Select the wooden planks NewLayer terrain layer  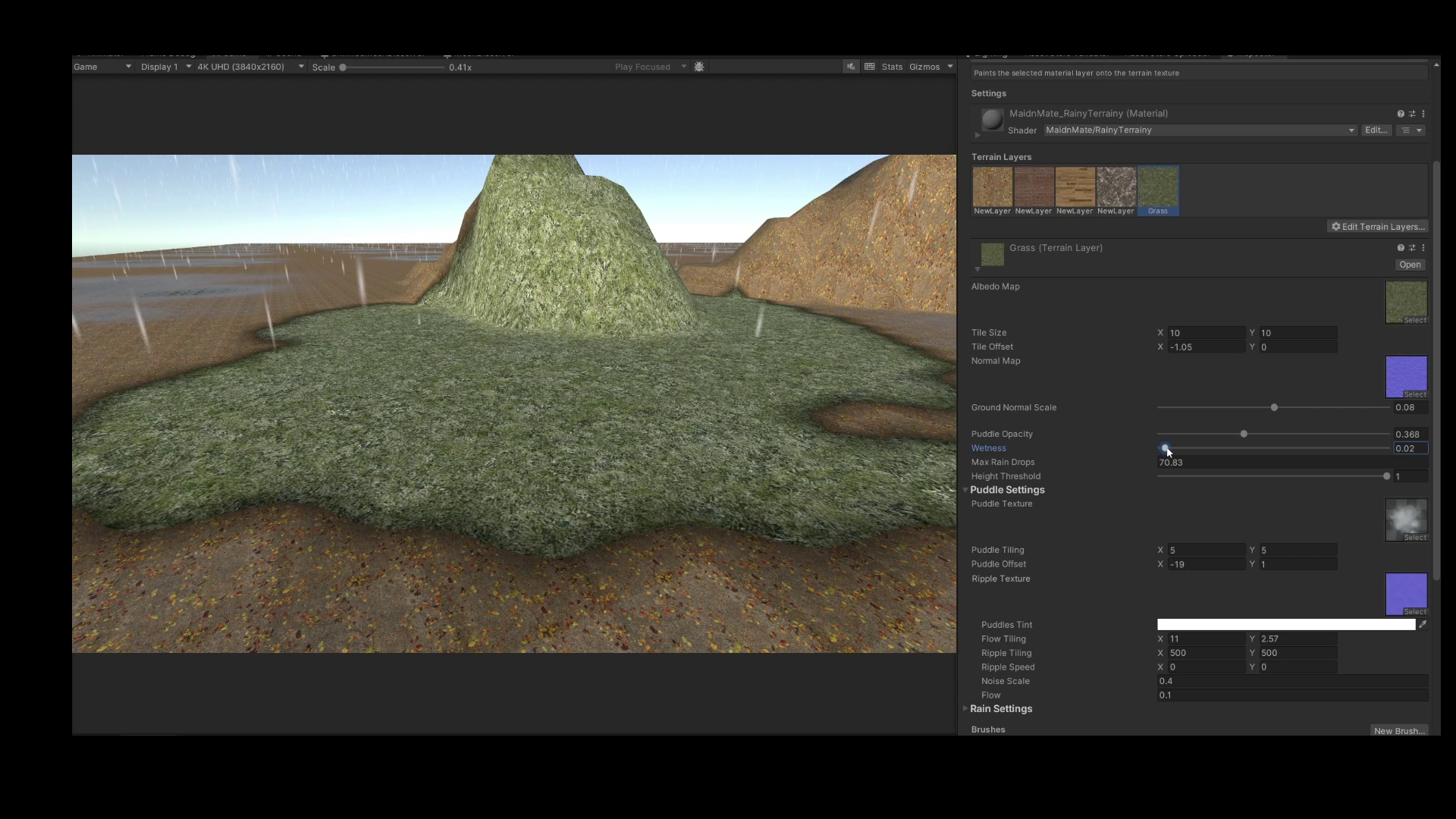click(x=1075, y=187)
